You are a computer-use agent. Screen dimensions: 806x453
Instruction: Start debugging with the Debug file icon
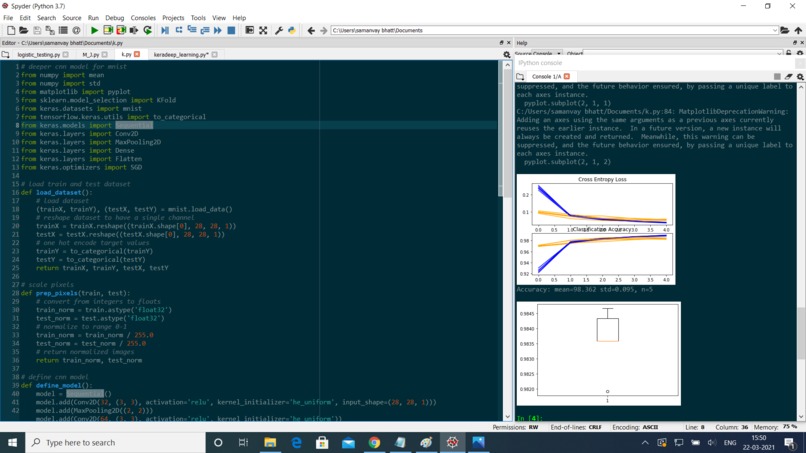click(165, 30)
